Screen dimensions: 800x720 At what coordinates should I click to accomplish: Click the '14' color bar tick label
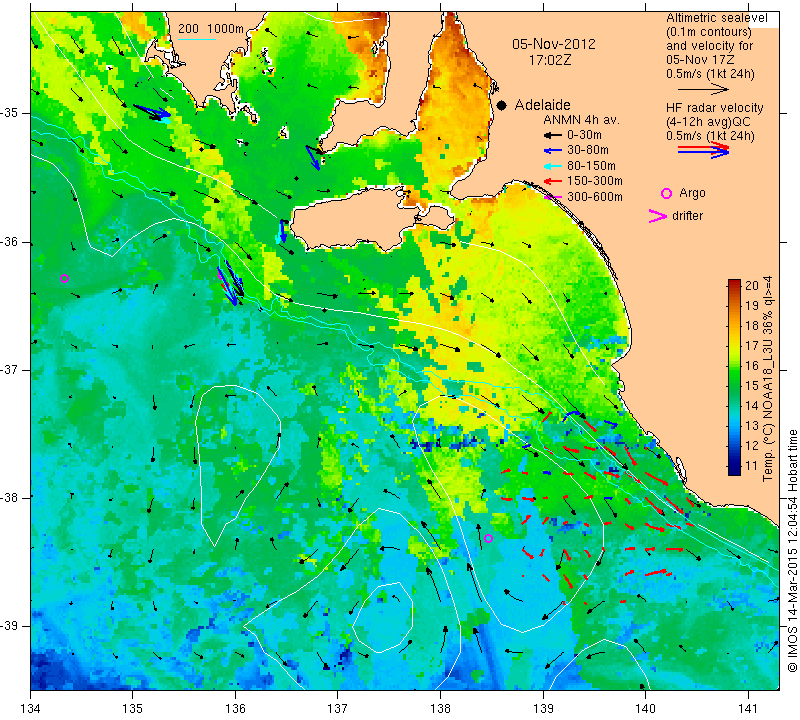click(752, 406)
